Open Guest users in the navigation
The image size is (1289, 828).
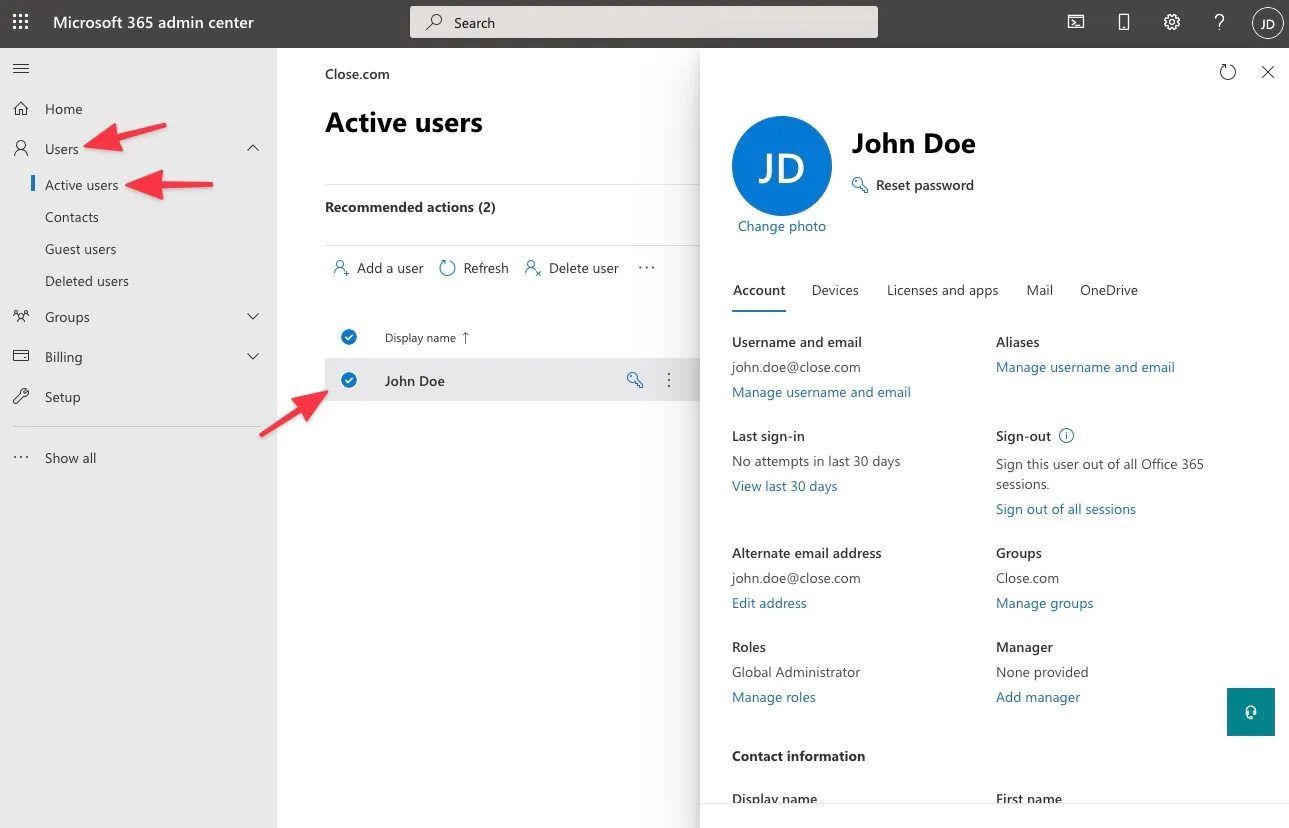click(x=80, y=249)
